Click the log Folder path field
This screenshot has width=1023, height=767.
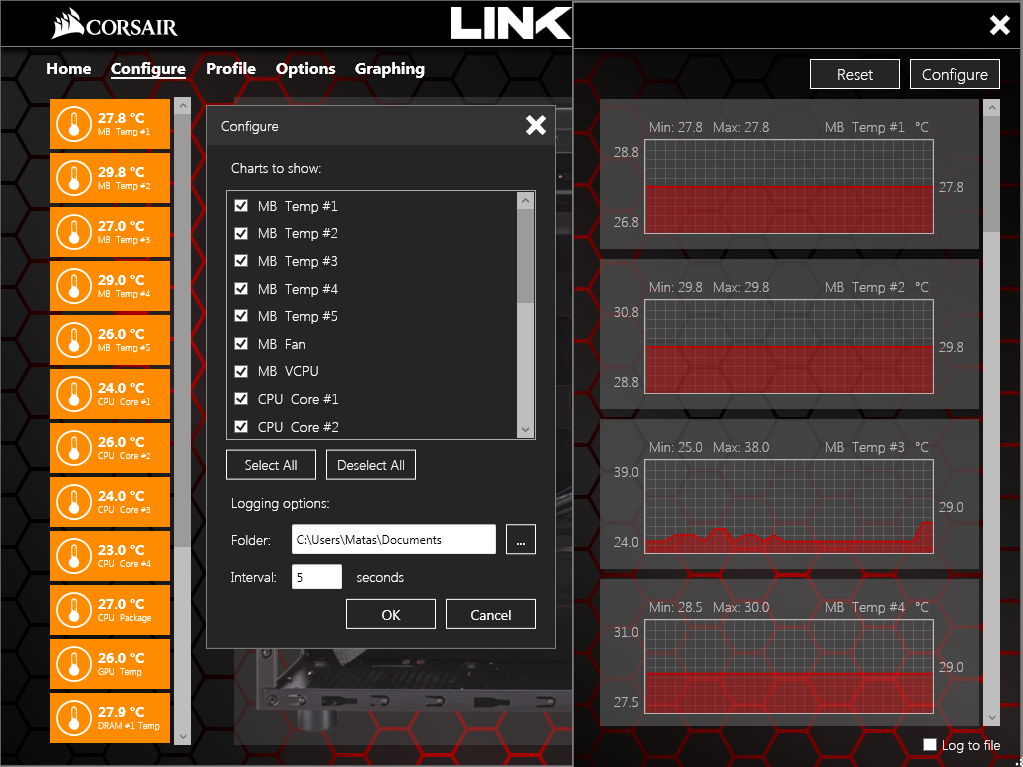[393, 539]
